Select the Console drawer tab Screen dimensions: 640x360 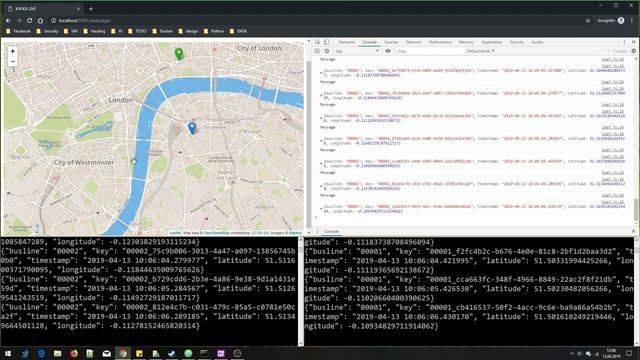tap(331, 231)
